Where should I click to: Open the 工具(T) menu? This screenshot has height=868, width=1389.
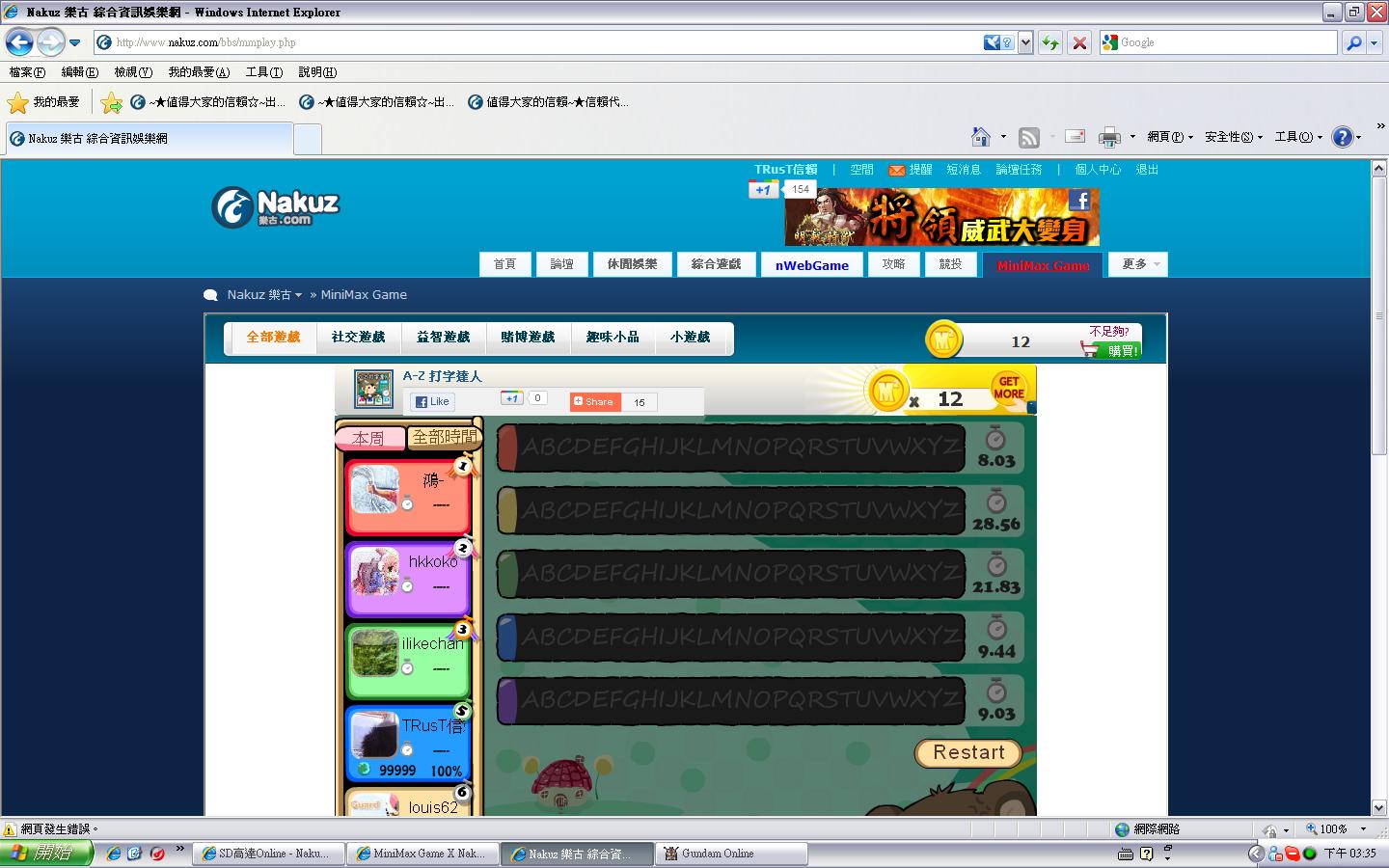264,72
